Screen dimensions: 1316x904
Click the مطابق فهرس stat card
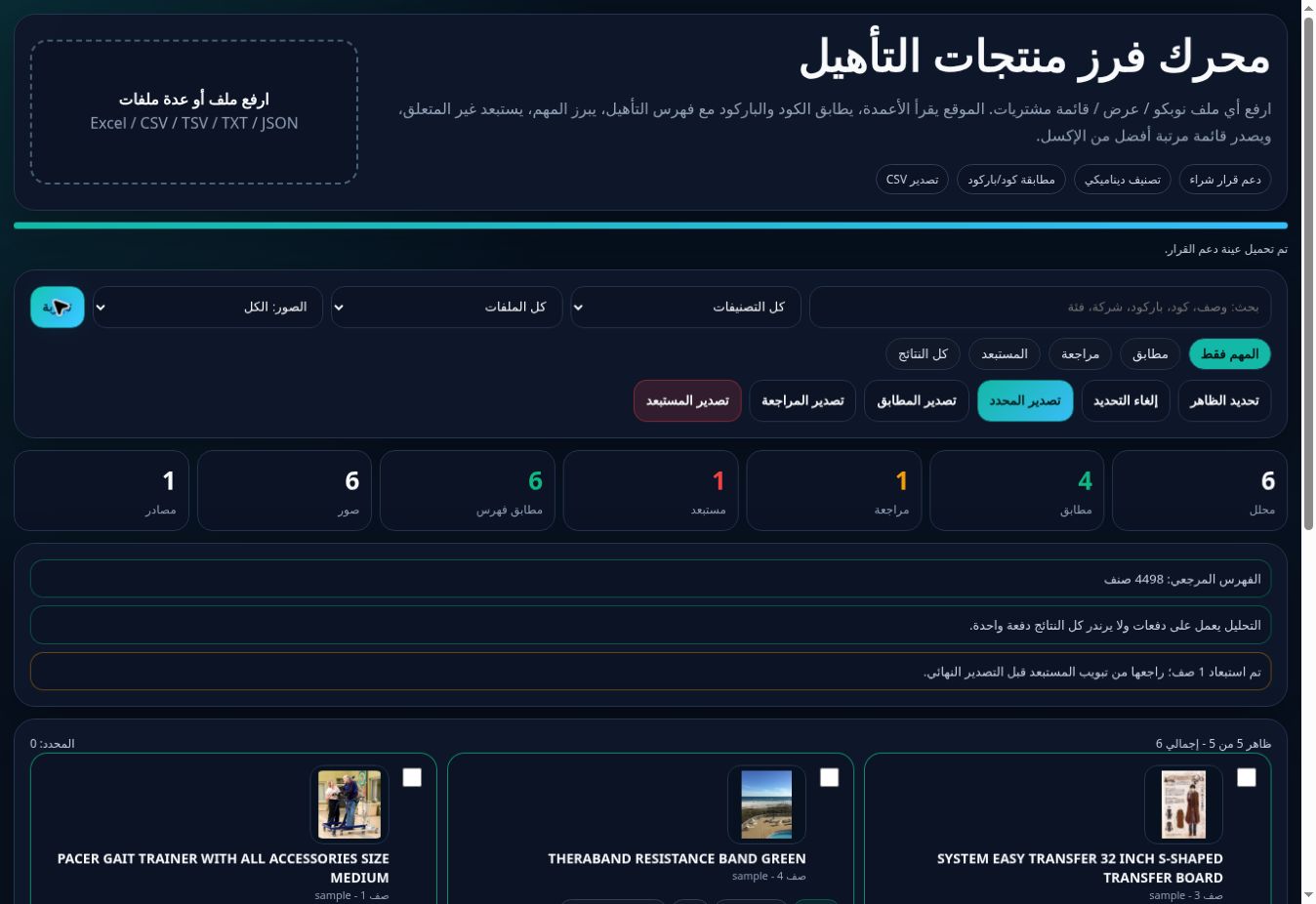(468, 490)
